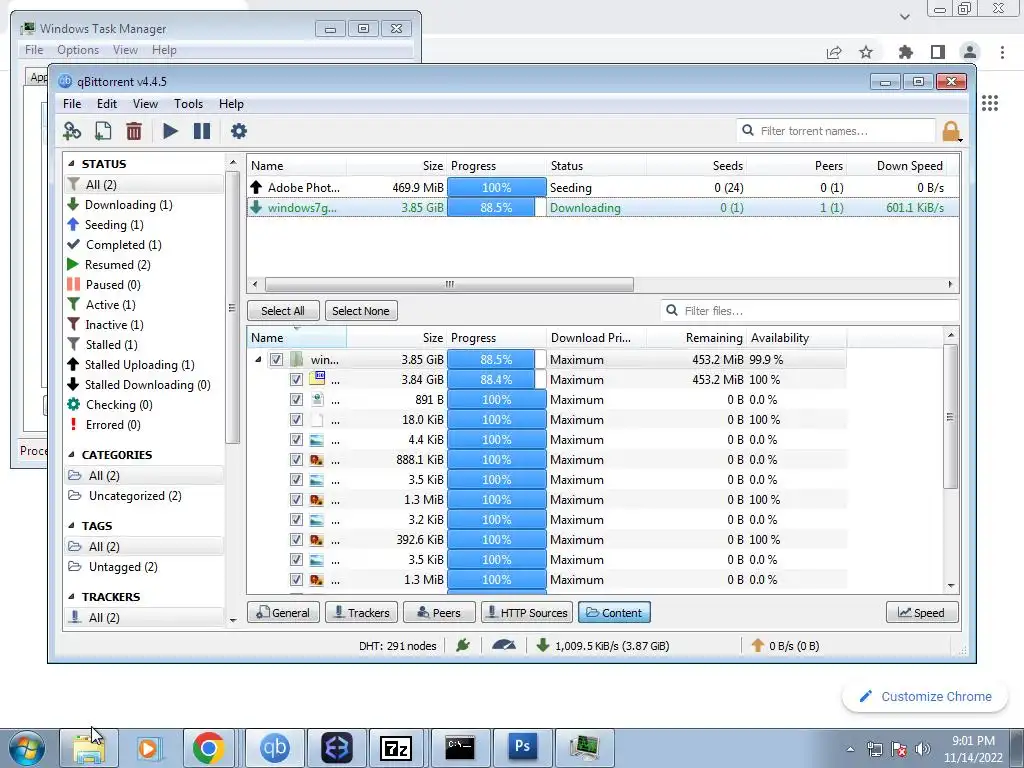Click the horizontal scrollbar of torrent list

(449, 285)
